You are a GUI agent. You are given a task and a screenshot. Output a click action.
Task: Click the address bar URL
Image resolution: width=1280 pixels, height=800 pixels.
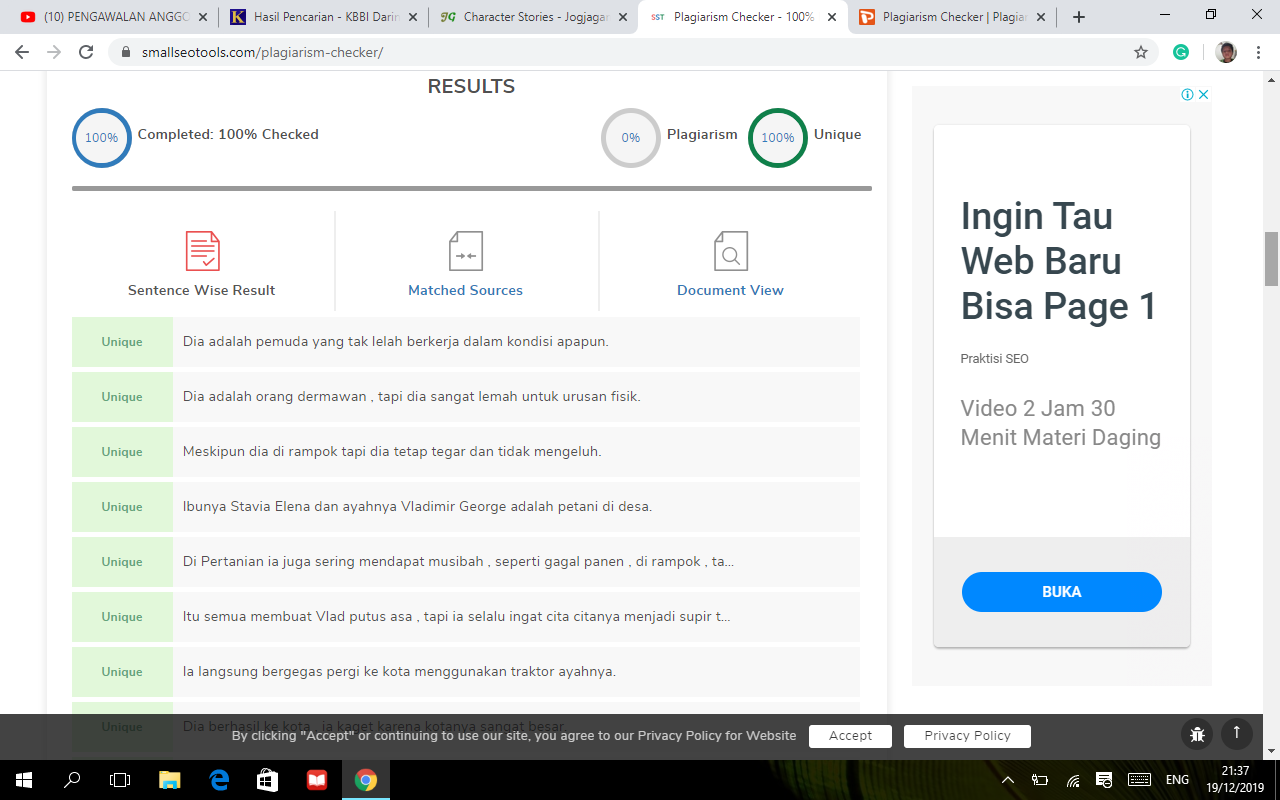pos(260,52)
